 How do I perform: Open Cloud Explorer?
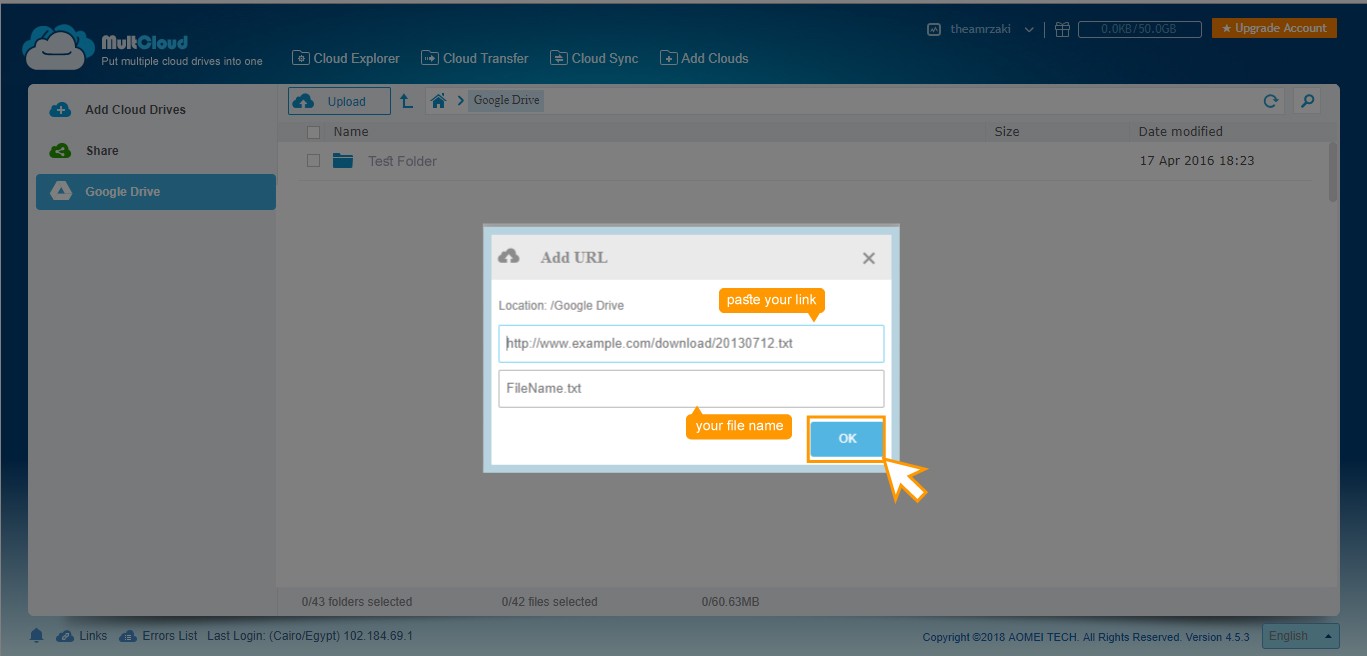click(346, 58)
